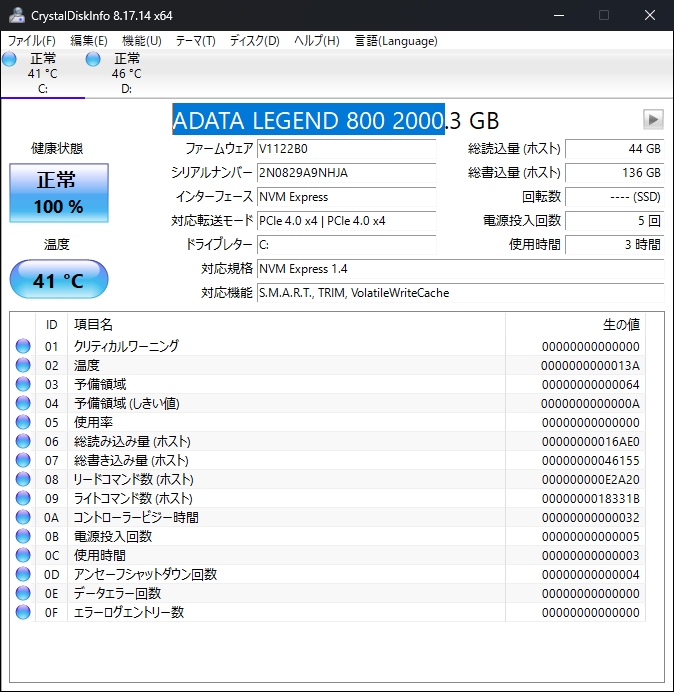674x692 pixels.
Task: Click total host writes value 136 GB
Action: pyautogui.click(x=614, y=173)
